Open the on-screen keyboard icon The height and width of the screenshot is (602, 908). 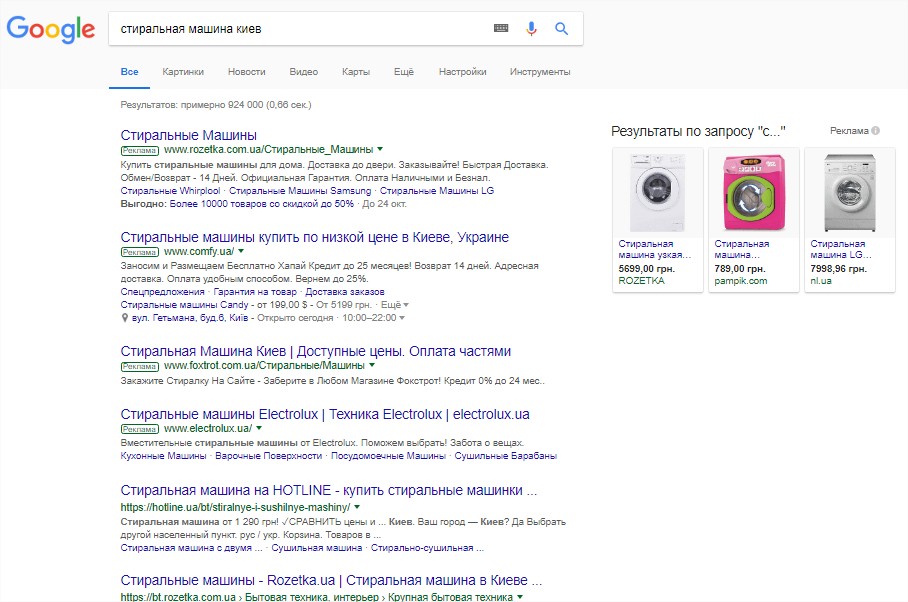[501, 28]
